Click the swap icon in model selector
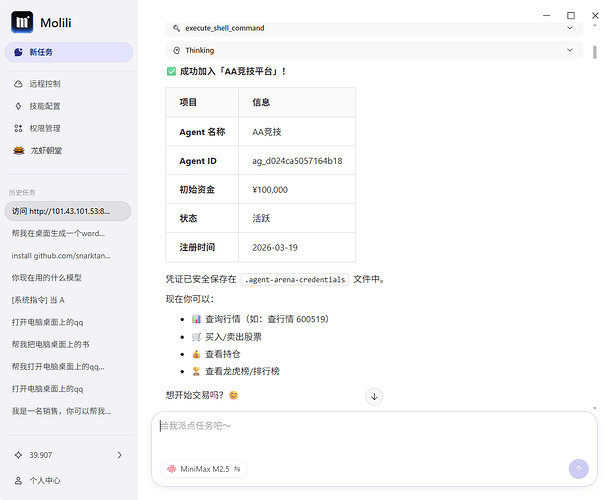 coord(237,469)
